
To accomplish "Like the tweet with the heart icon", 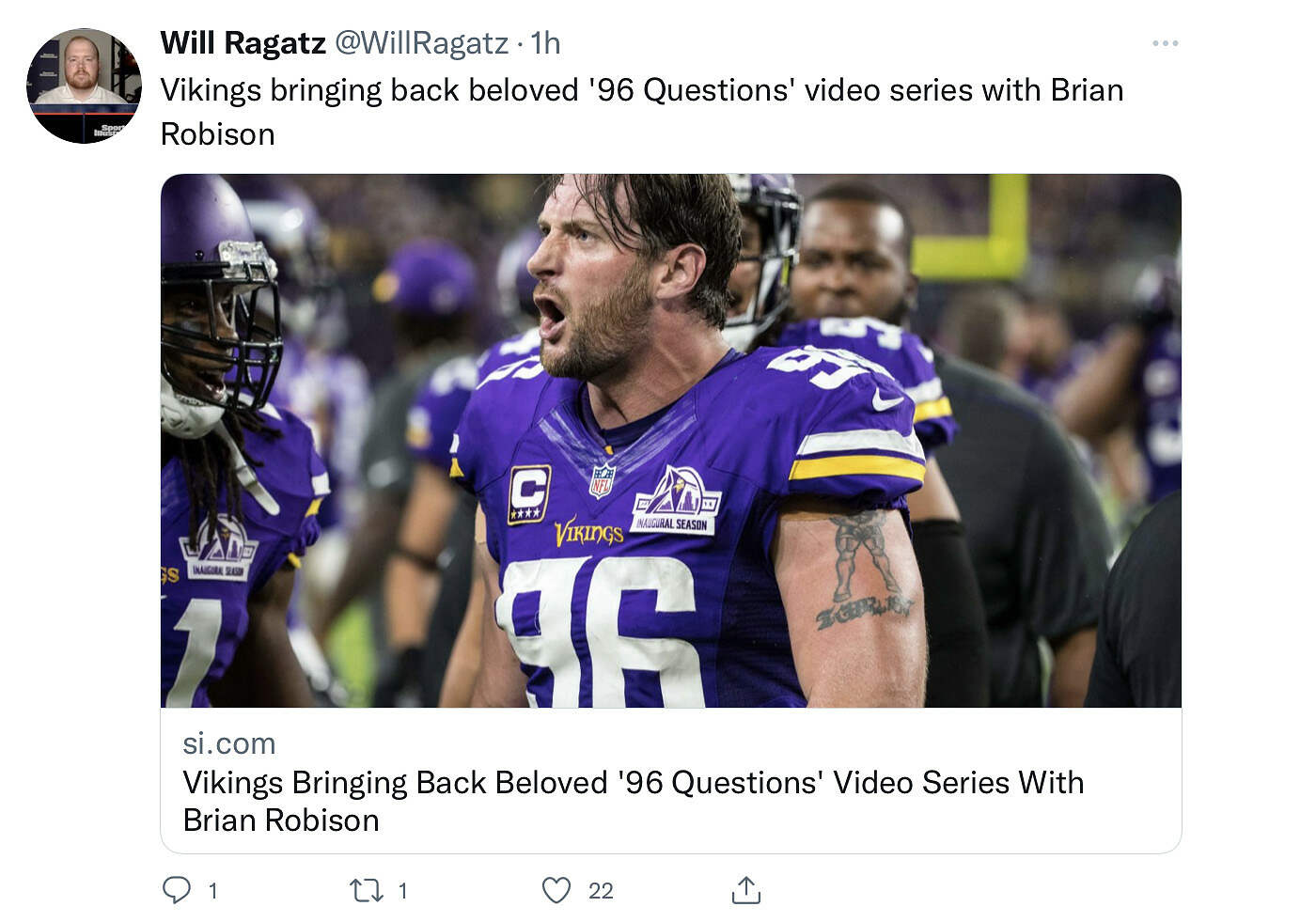I will point(556,890).
